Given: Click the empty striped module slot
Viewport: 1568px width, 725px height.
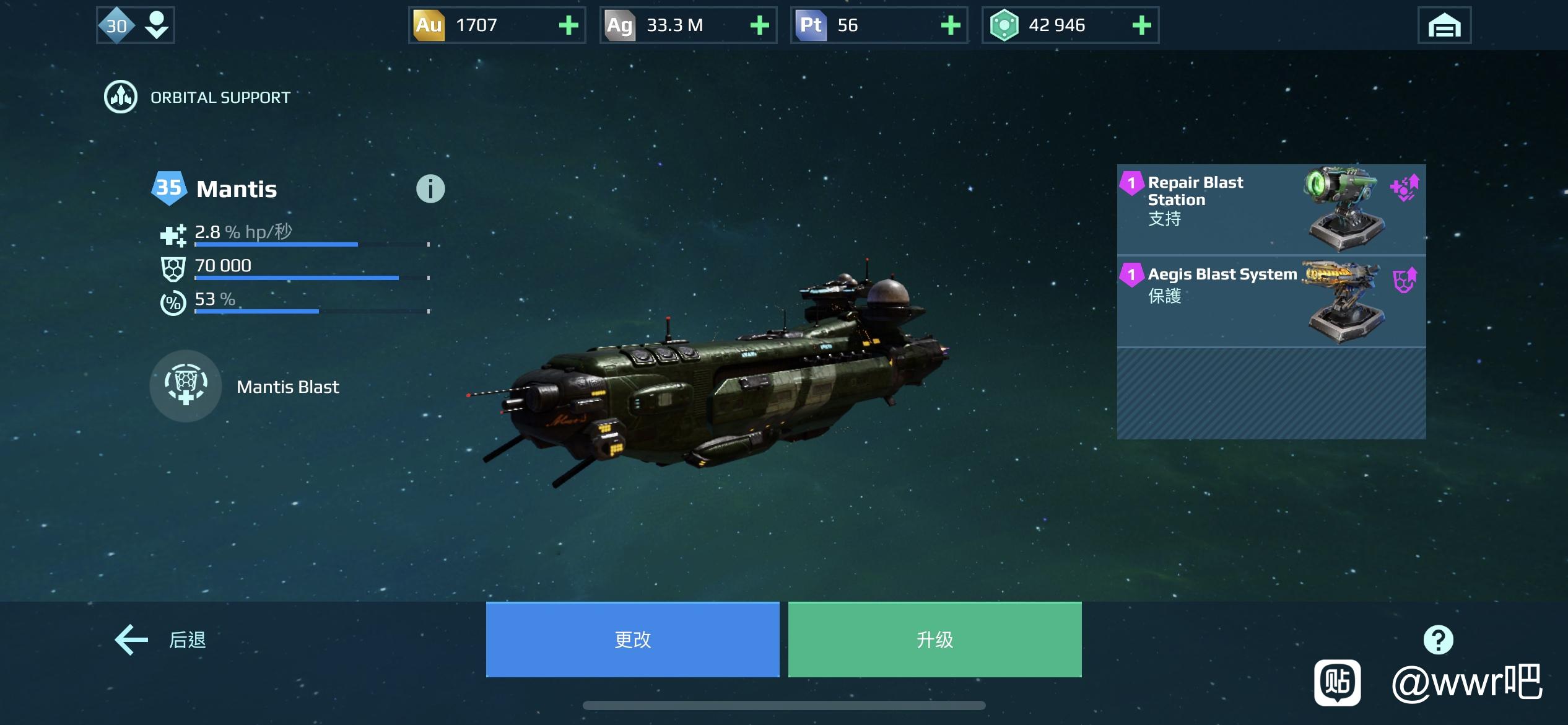Looking at the screenshot, I should (x=1271, y=393).
